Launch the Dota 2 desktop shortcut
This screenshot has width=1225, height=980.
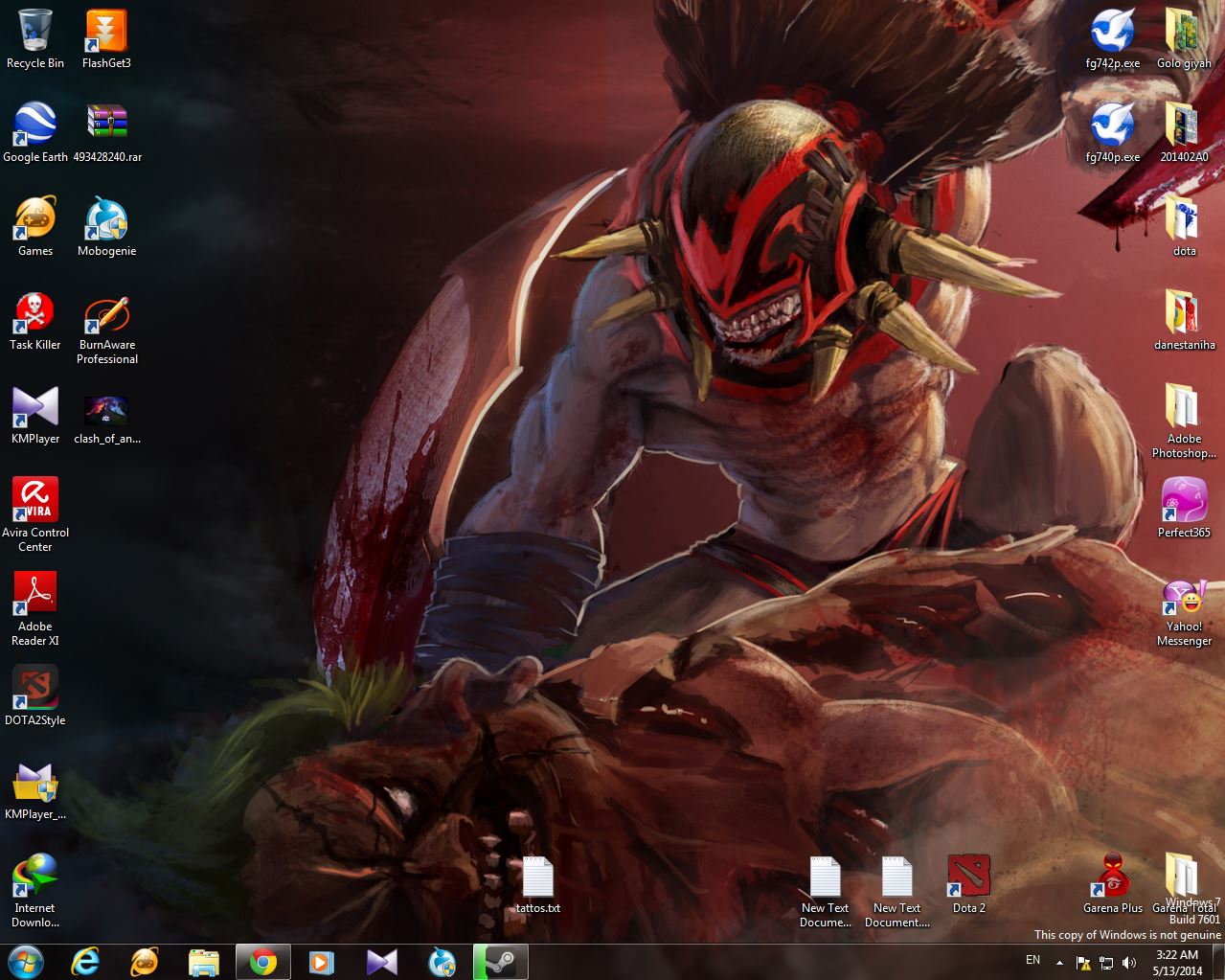pyautogui.click(x=968, y=884)
